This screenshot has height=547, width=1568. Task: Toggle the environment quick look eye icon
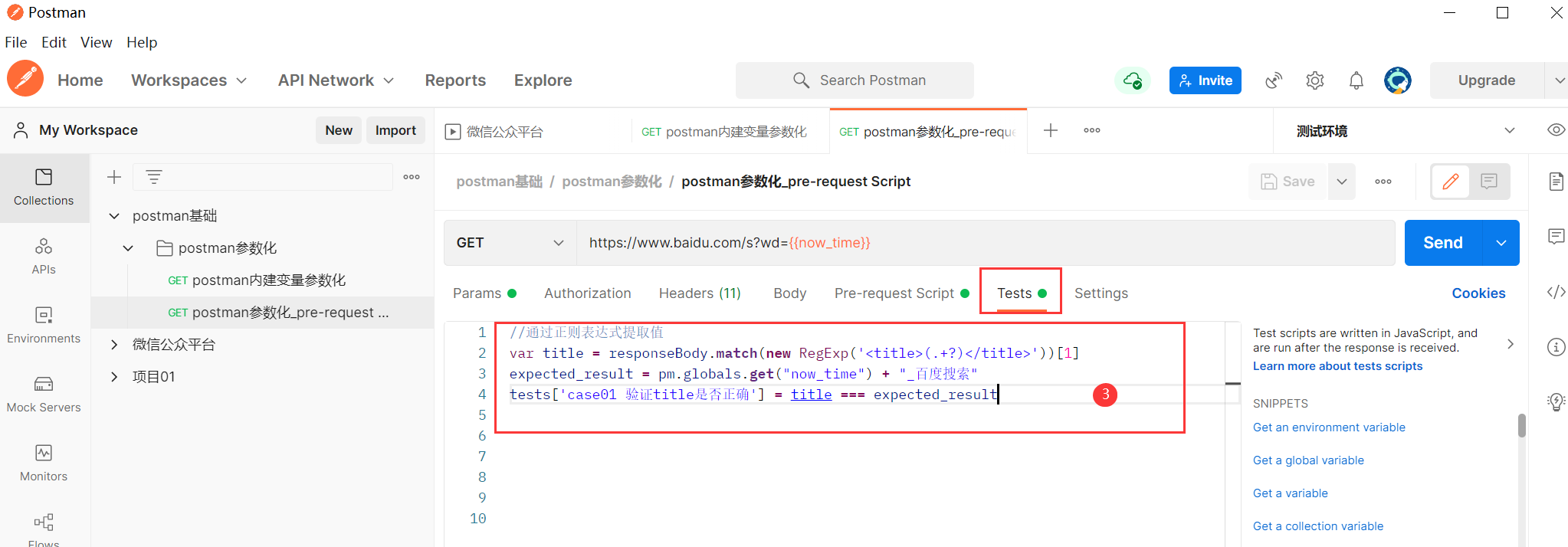[1556, 130]
